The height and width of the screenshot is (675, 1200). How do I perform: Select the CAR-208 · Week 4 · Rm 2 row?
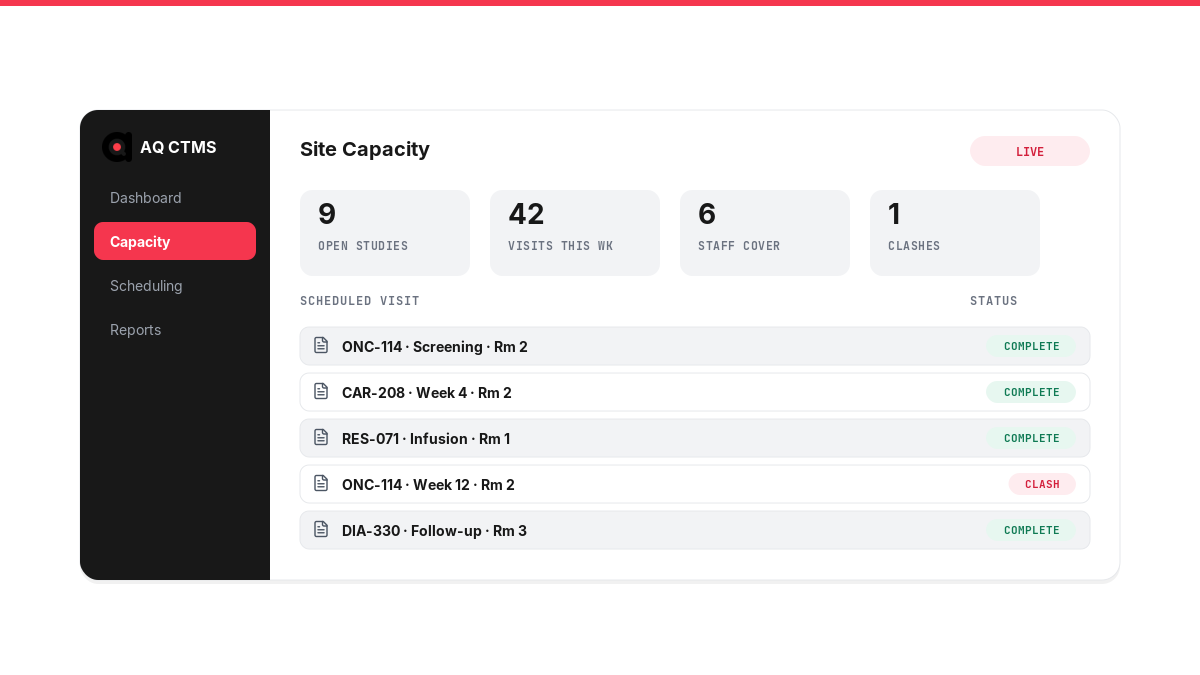coord(695,392)
